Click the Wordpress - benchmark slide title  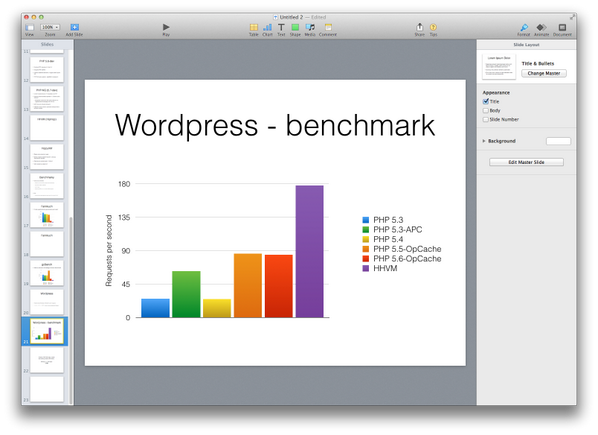pos(275,125)
